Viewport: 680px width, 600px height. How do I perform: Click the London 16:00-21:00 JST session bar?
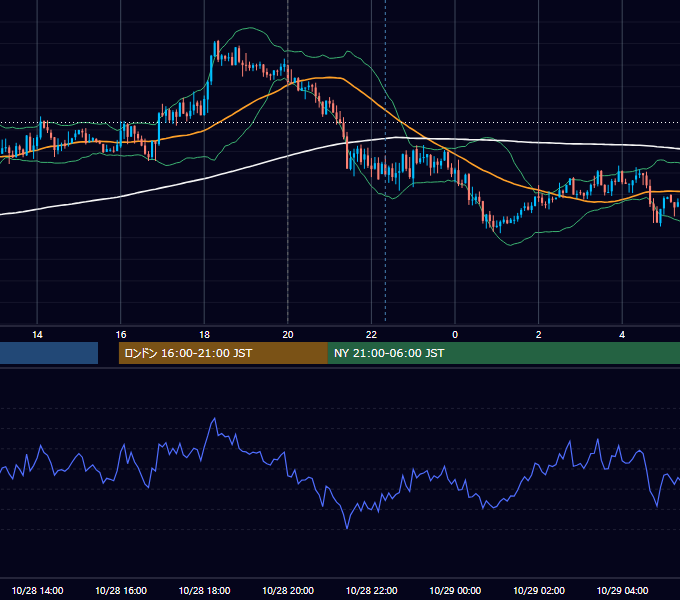(x=223, y=353)
